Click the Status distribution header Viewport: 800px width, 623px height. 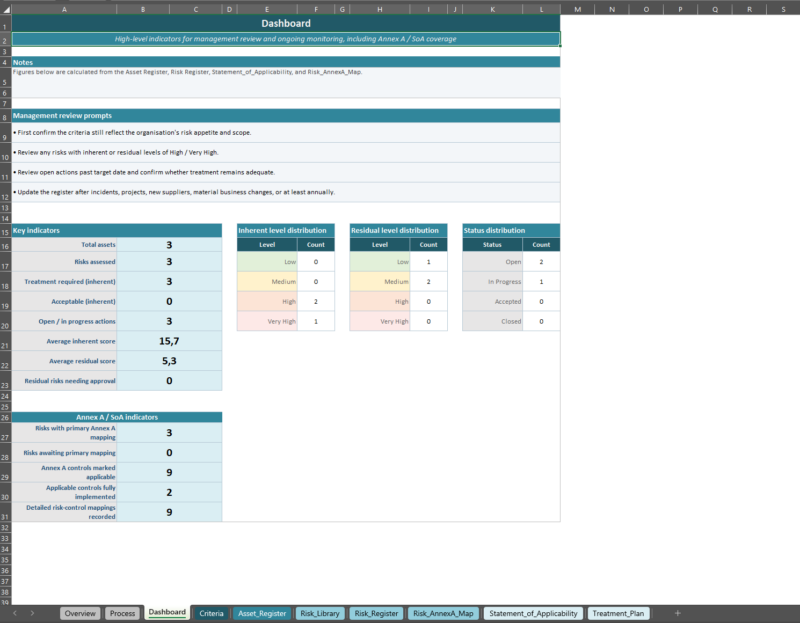coord(511,231)
